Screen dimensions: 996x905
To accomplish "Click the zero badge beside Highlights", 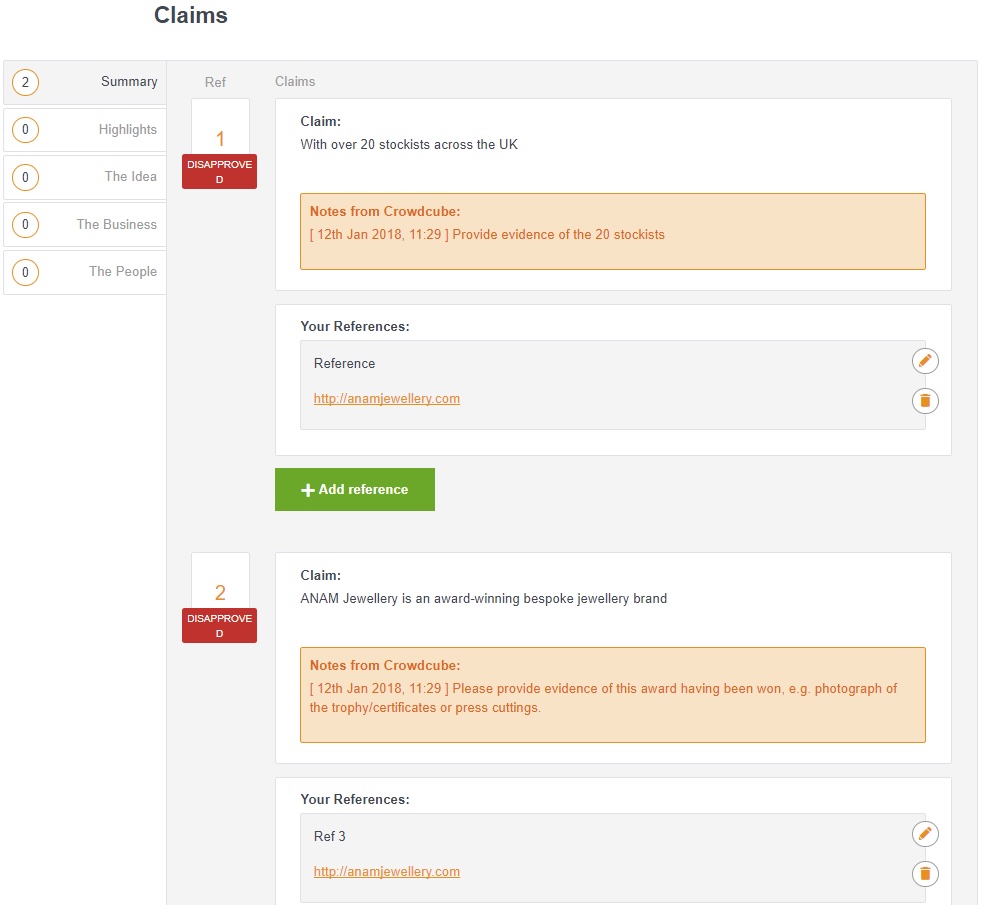I will pyautogui.click(x=25, y=130).
